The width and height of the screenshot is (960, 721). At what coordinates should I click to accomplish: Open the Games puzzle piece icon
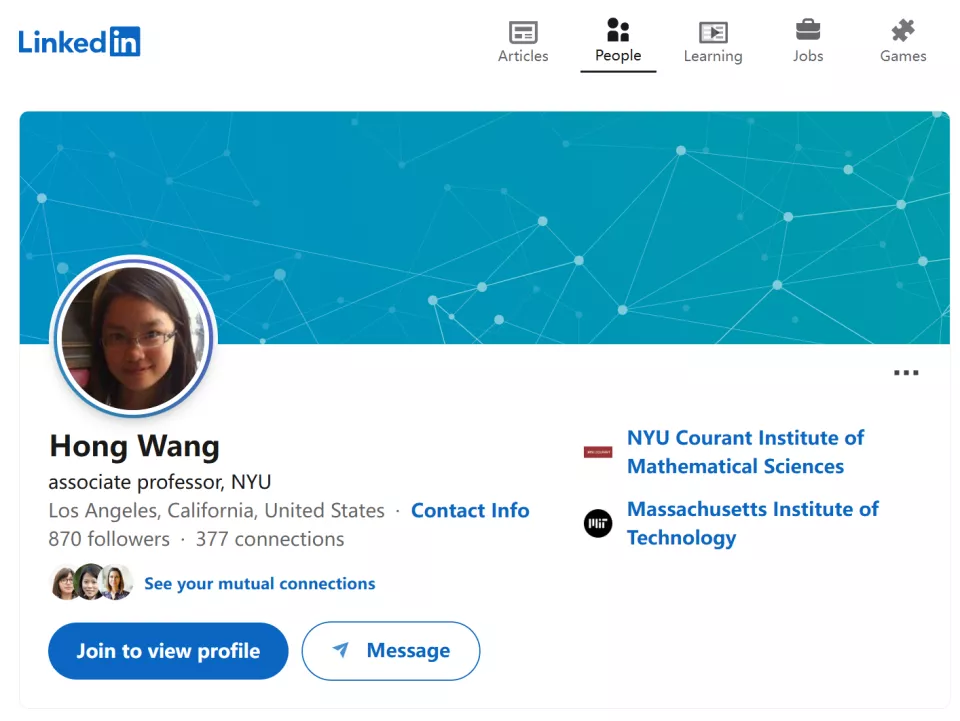point(903,30)
